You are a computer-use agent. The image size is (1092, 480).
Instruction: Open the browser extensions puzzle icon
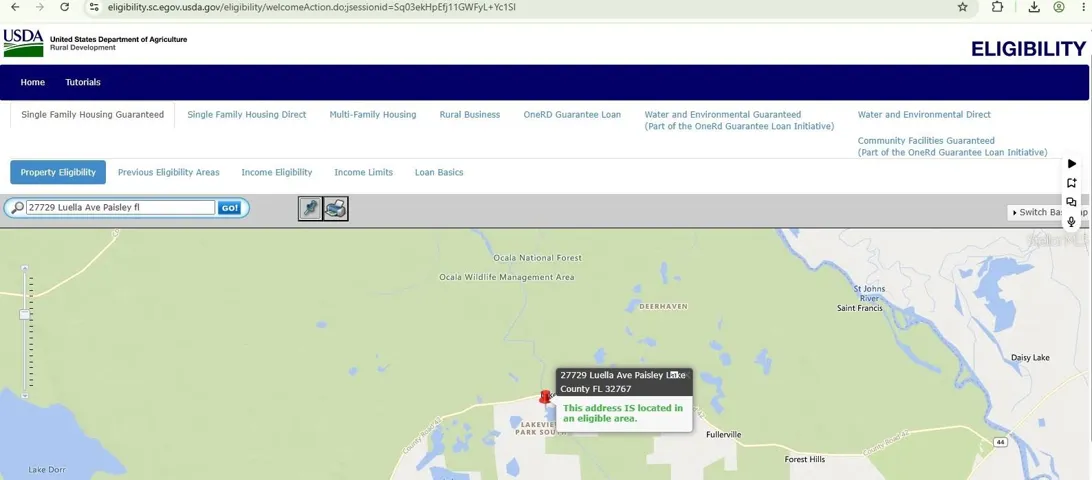pos(997,7)
